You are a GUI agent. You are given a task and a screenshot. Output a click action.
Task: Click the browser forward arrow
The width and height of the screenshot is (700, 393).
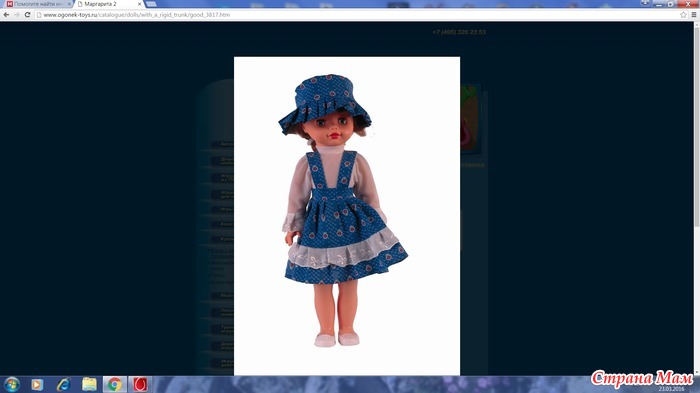(17, 15)
